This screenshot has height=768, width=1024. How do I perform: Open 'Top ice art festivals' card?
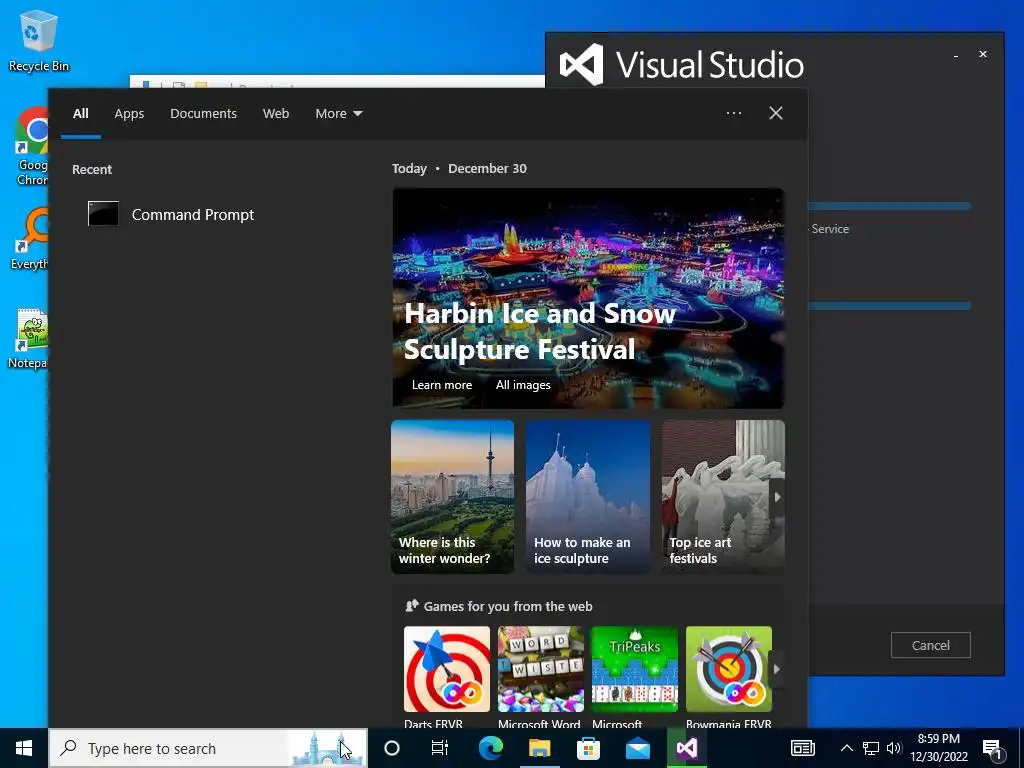pos(723,497)
